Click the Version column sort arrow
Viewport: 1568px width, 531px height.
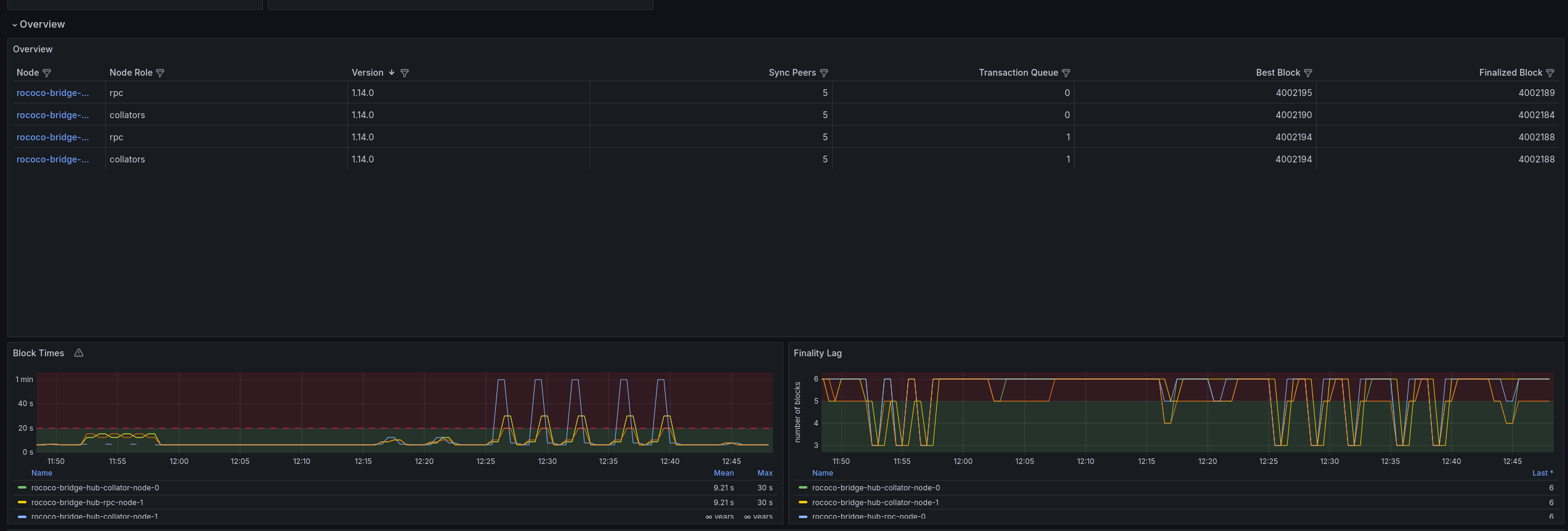pos(392,73)
